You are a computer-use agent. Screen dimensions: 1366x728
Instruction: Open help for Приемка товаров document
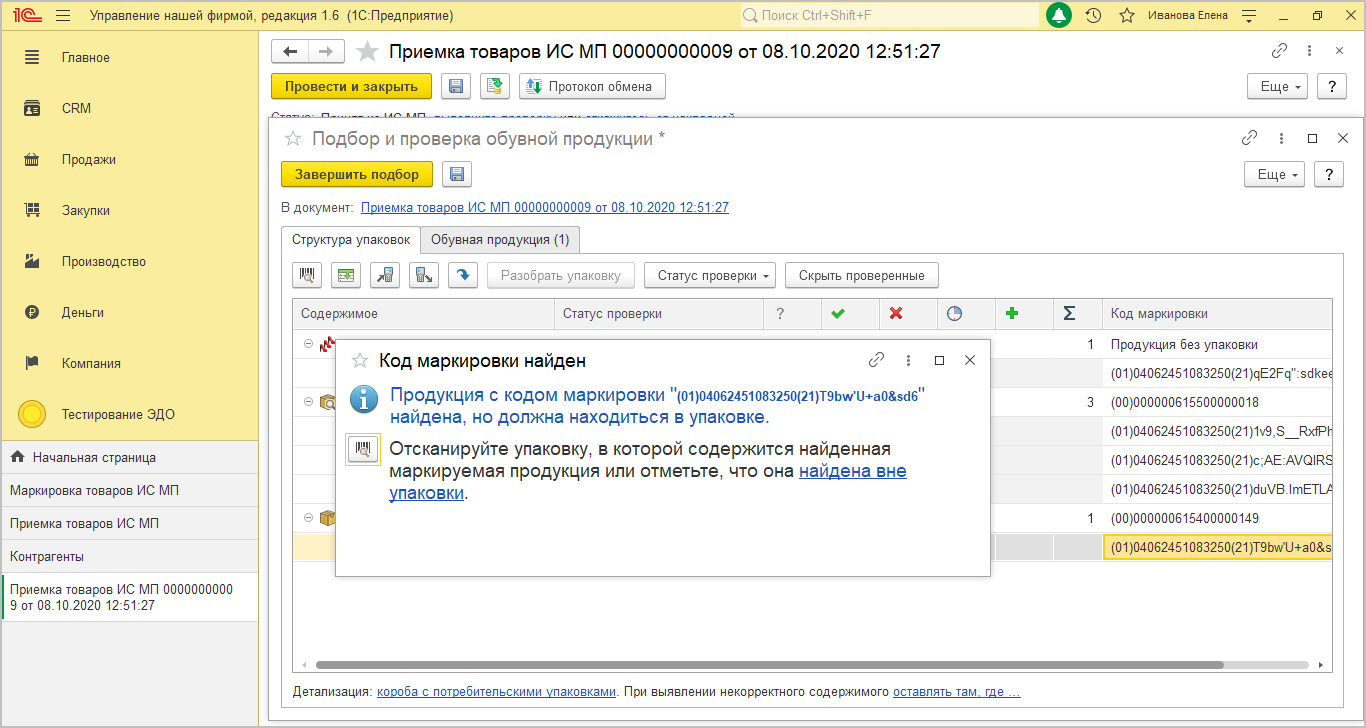[x=1331, y=87]
